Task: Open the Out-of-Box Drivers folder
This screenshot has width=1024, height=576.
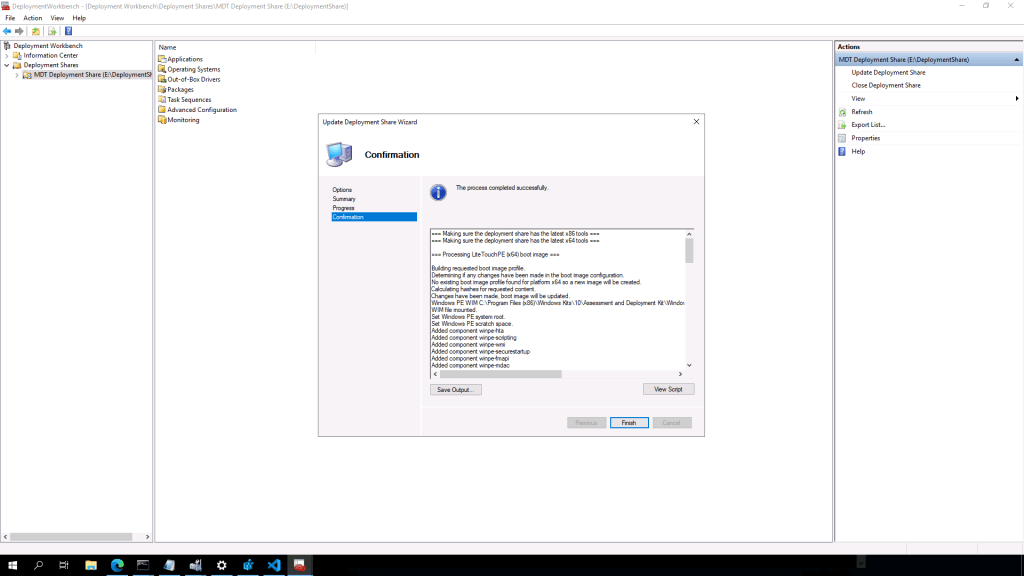Action: click(x=193, y=79)
